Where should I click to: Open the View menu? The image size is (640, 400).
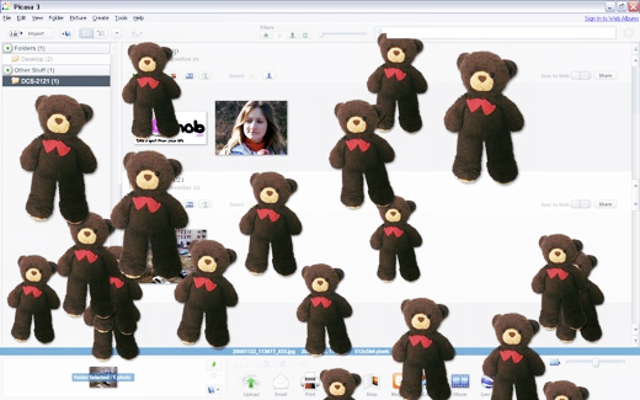[38, 18]
